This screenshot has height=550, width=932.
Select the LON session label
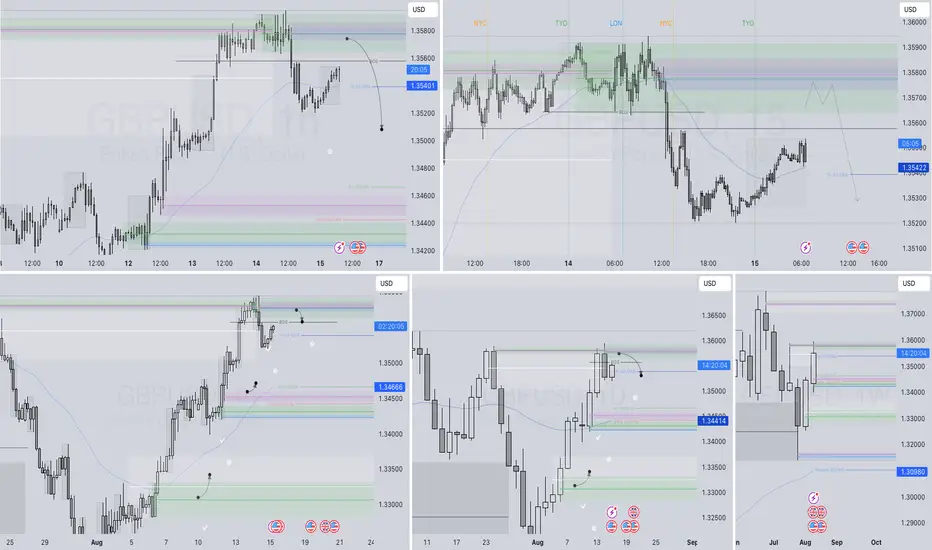[x=616, y=23]
